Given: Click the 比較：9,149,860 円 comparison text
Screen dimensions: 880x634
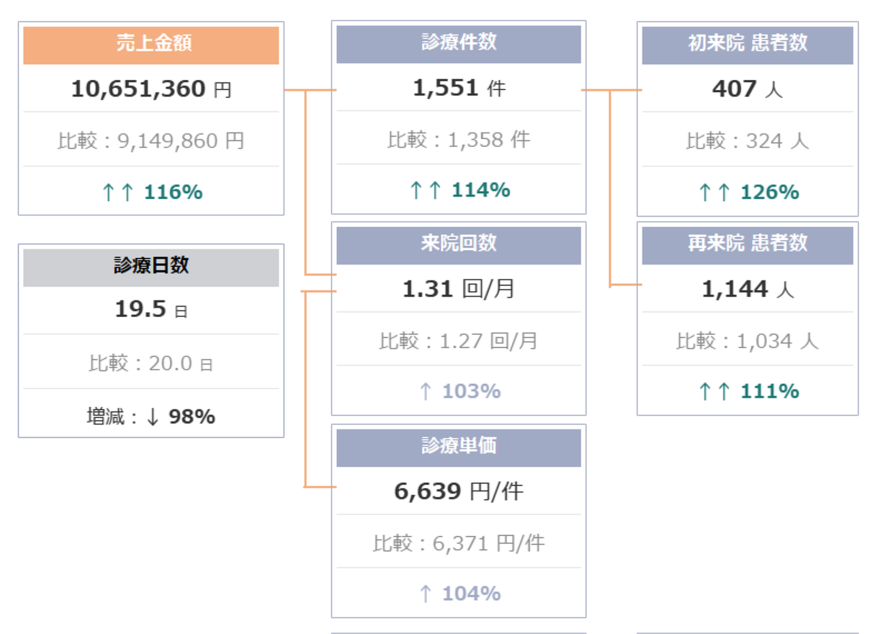Looking at the screenshot, I should tap(151, 141).
